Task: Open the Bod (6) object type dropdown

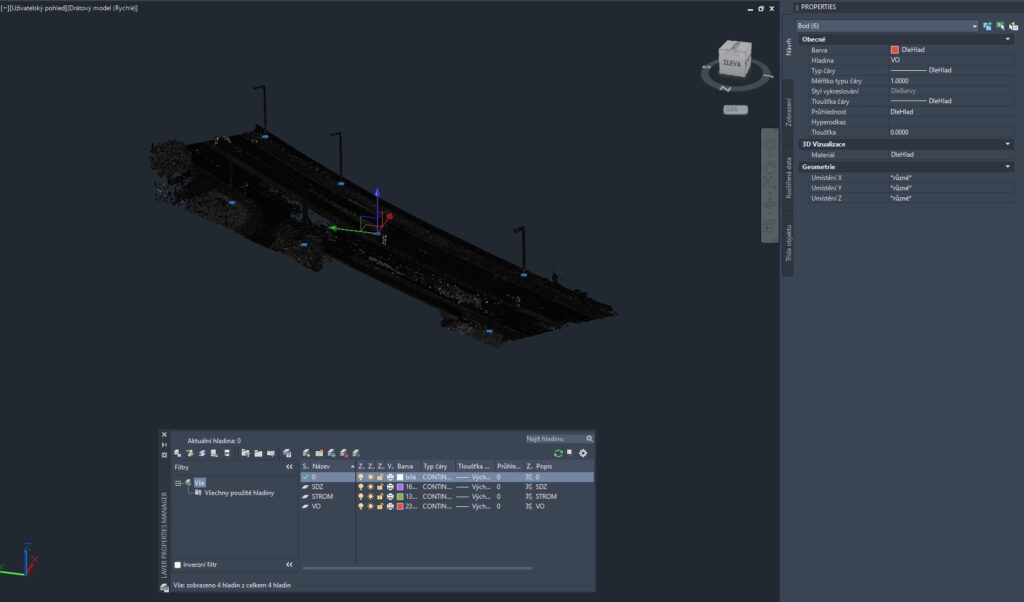Action: click(x=974, y=25)
